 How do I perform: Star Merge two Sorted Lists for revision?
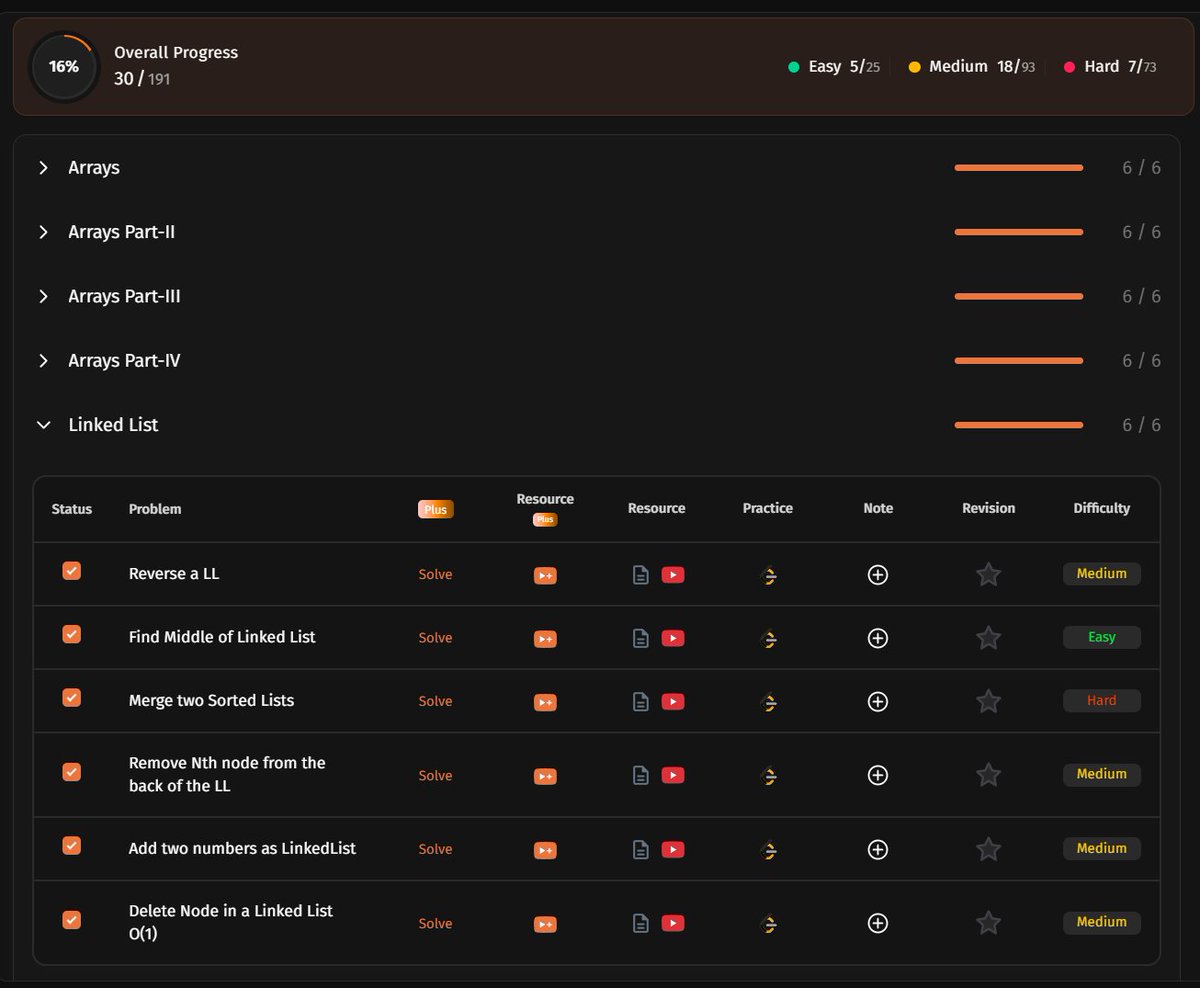point(988,702)
